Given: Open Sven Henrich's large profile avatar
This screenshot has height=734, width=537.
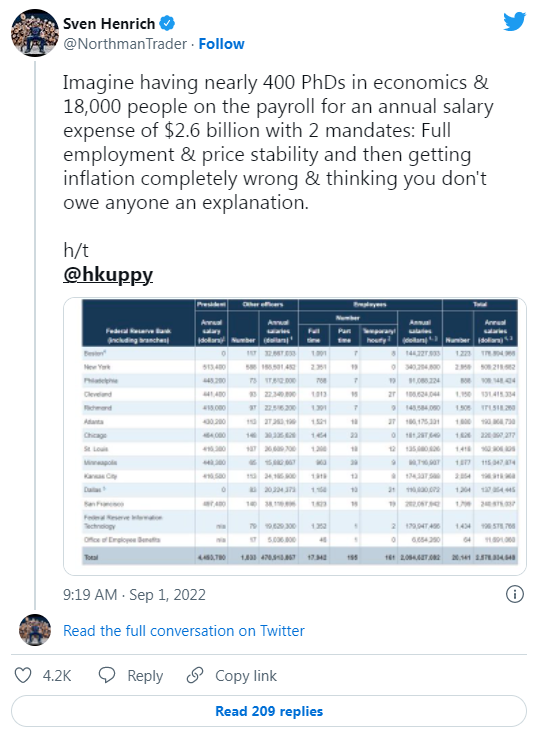Looking at the screenshot, I should 35,33.
